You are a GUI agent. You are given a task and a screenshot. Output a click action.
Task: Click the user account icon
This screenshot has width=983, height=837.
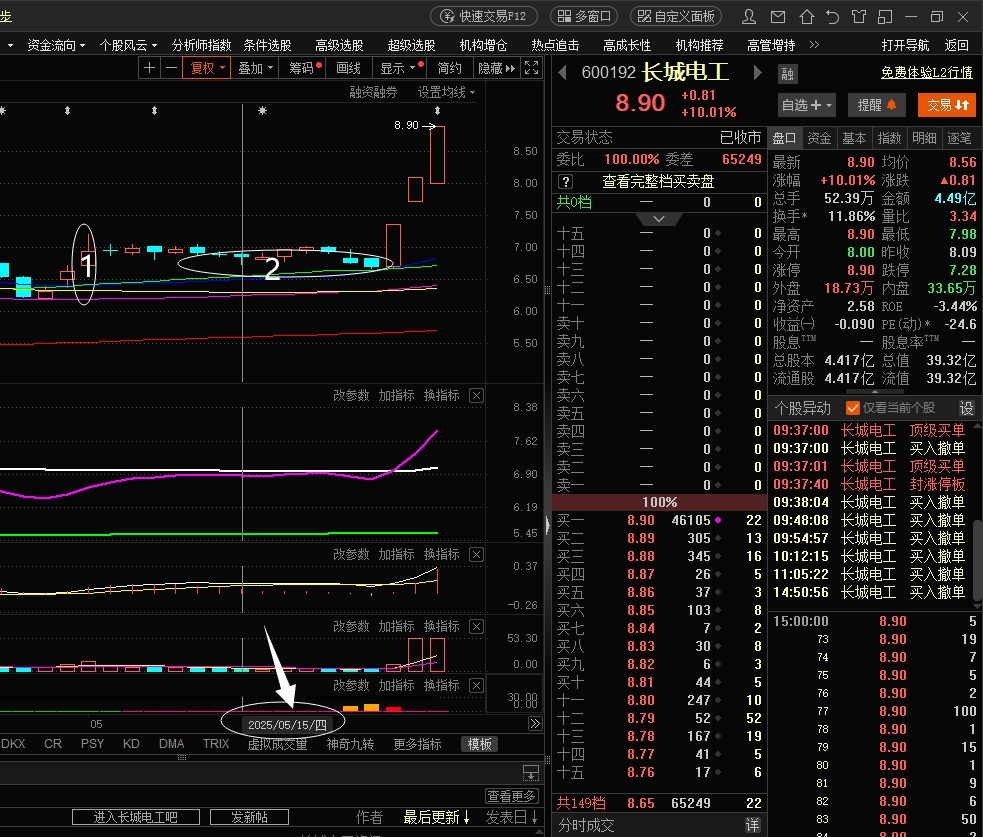(x=749, y=16)
